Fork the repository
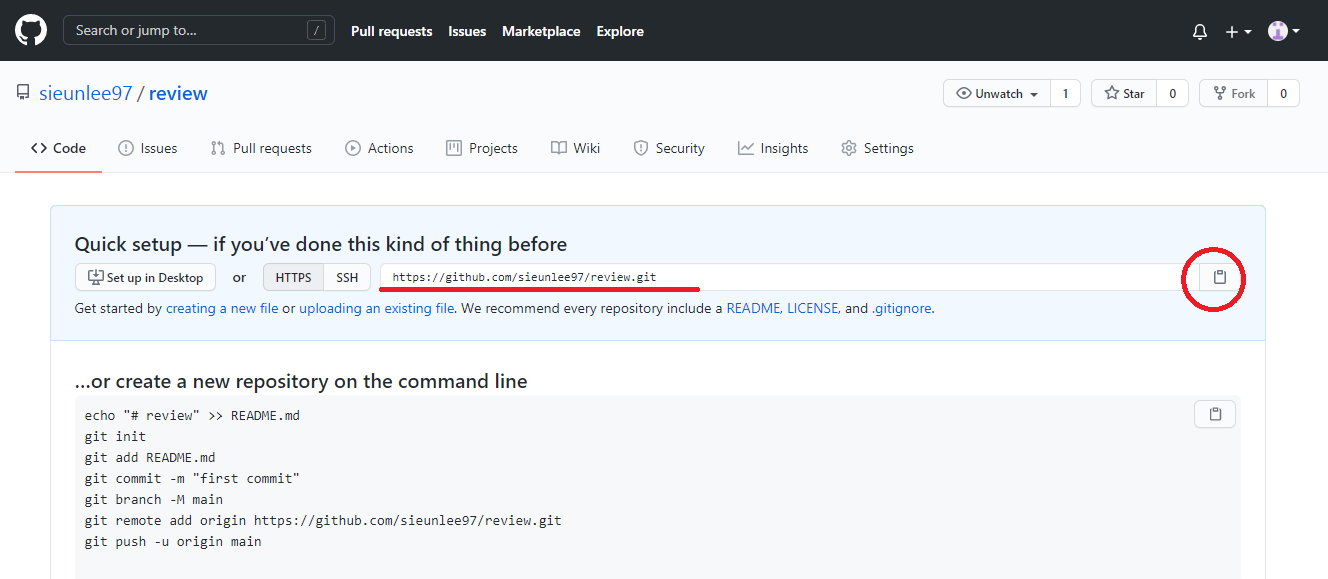This screenshot has width=1328, height=579. point(1233,93)
